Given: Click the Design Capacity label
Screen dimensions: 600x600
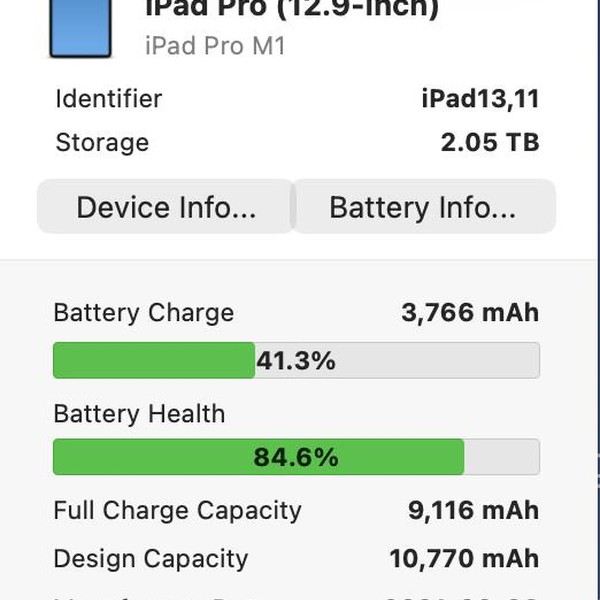Looking at the screenshot, I should point(150,558).
